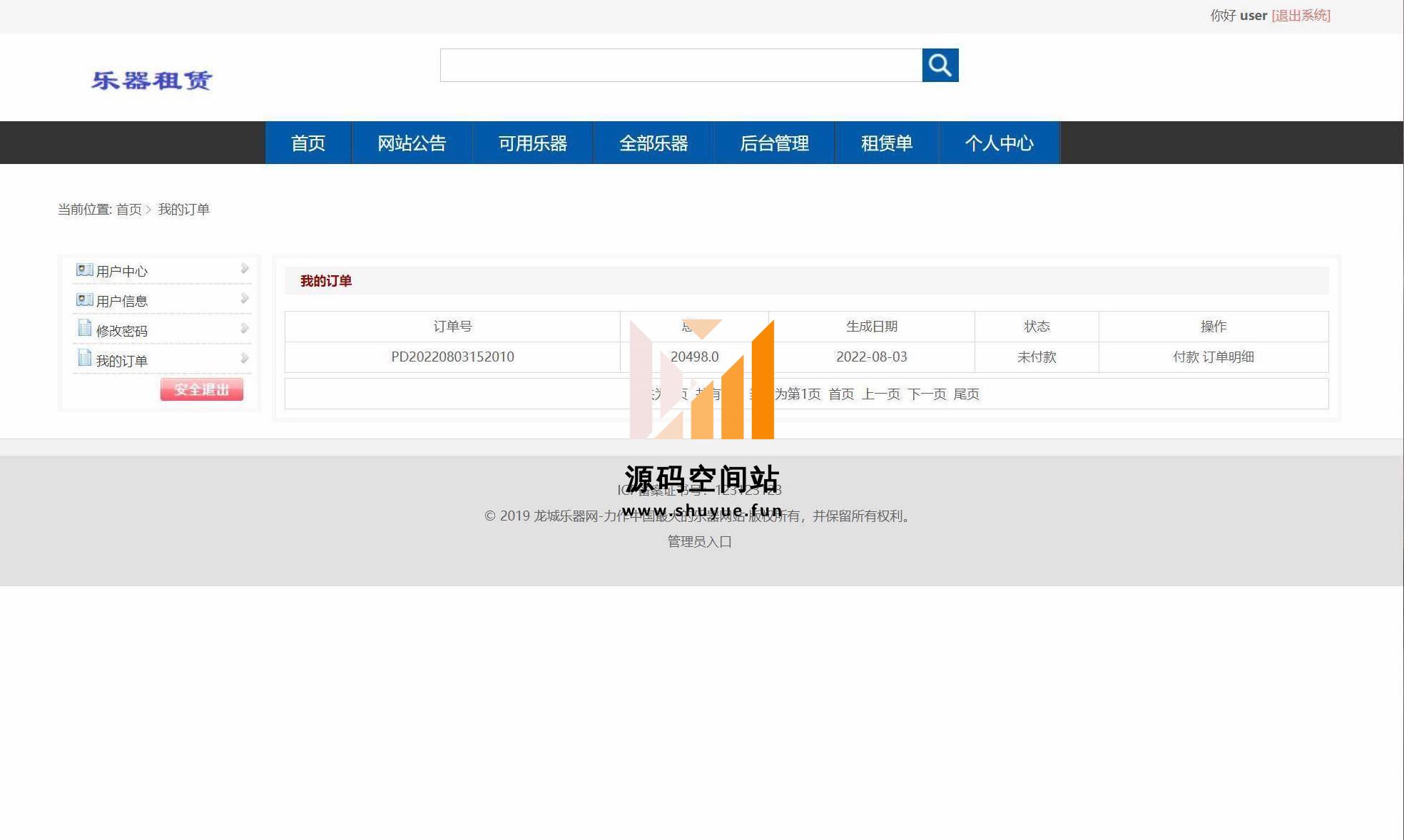Click the magnifying glass search icon
This screenshot has width=1404, height=840.
point(940,66)
